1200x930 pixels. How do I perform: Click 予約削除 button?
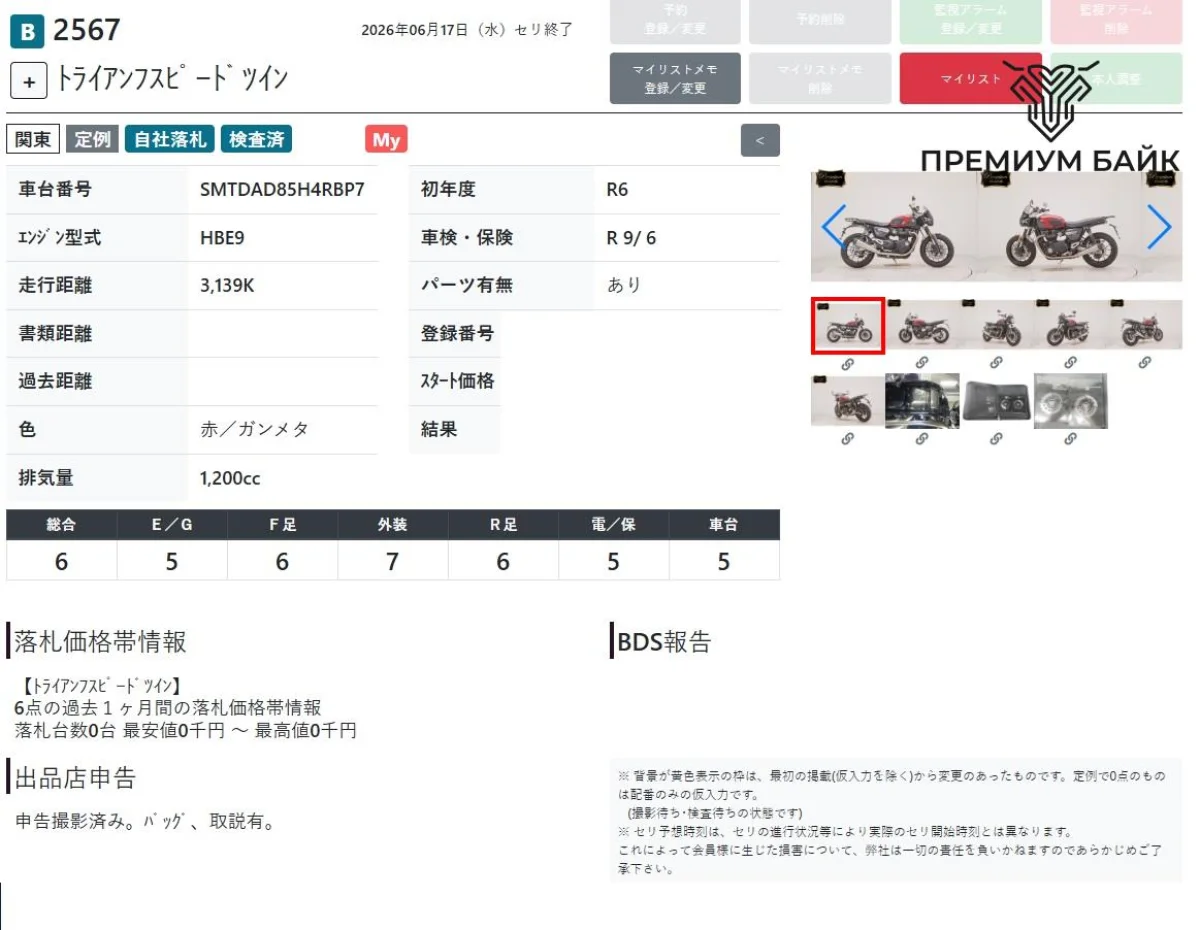click(820, 20)
